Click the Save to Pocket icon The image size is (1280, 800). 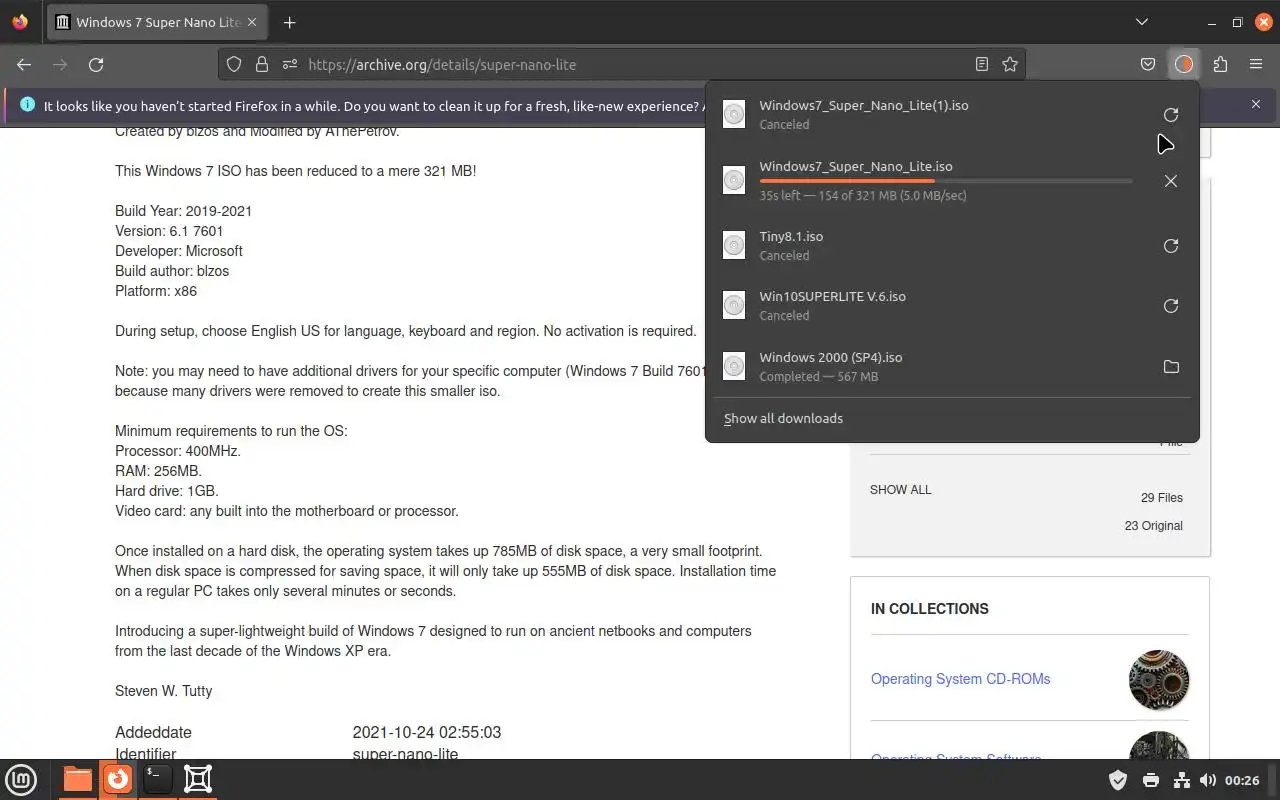1148,64
